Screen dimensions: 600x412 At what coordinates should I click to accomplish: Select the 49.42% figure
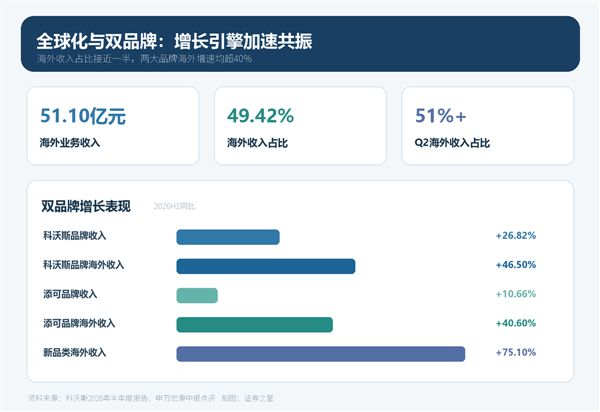point(260,116)
